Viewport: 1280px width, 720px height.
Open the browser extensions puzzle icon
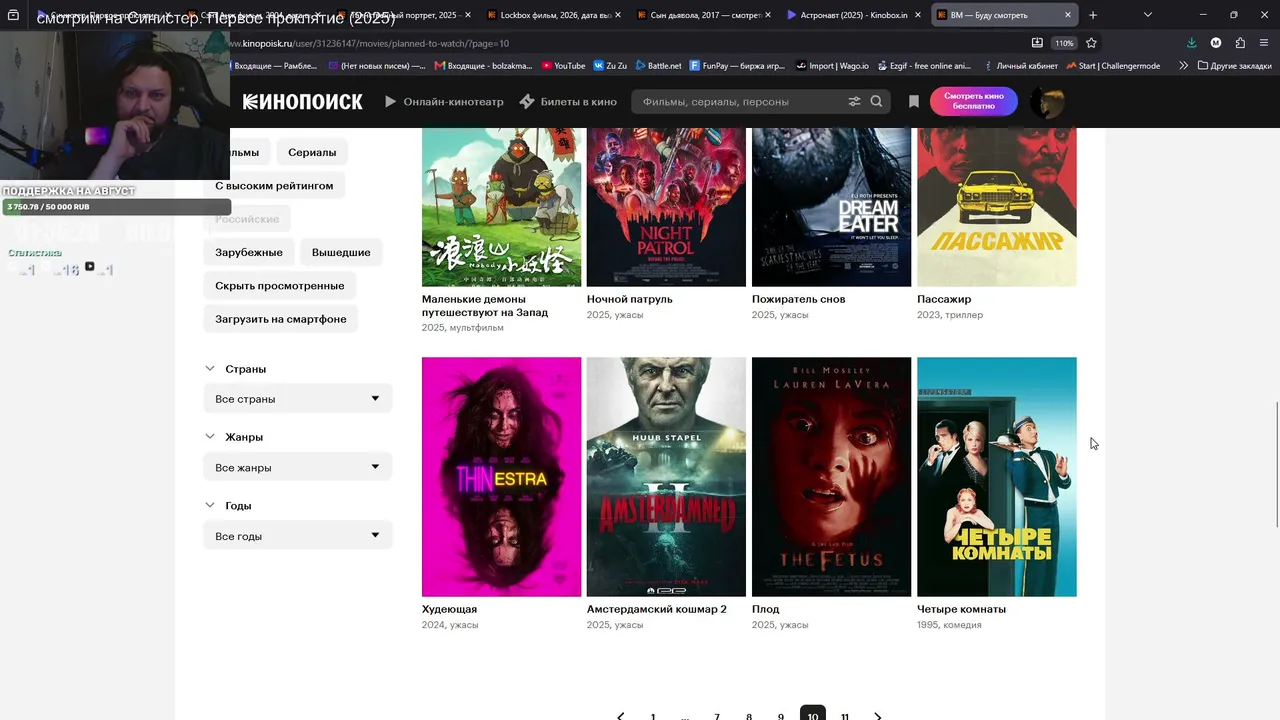(1240, 43)
